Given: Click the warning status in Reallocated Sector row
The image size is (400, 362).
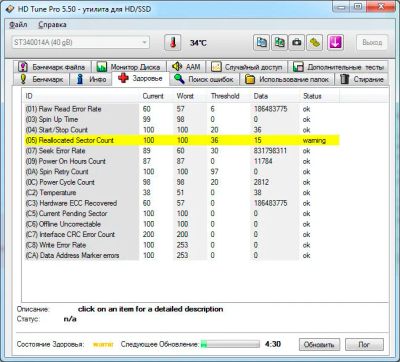Looking at the screenshot, I should click(314, 141).
